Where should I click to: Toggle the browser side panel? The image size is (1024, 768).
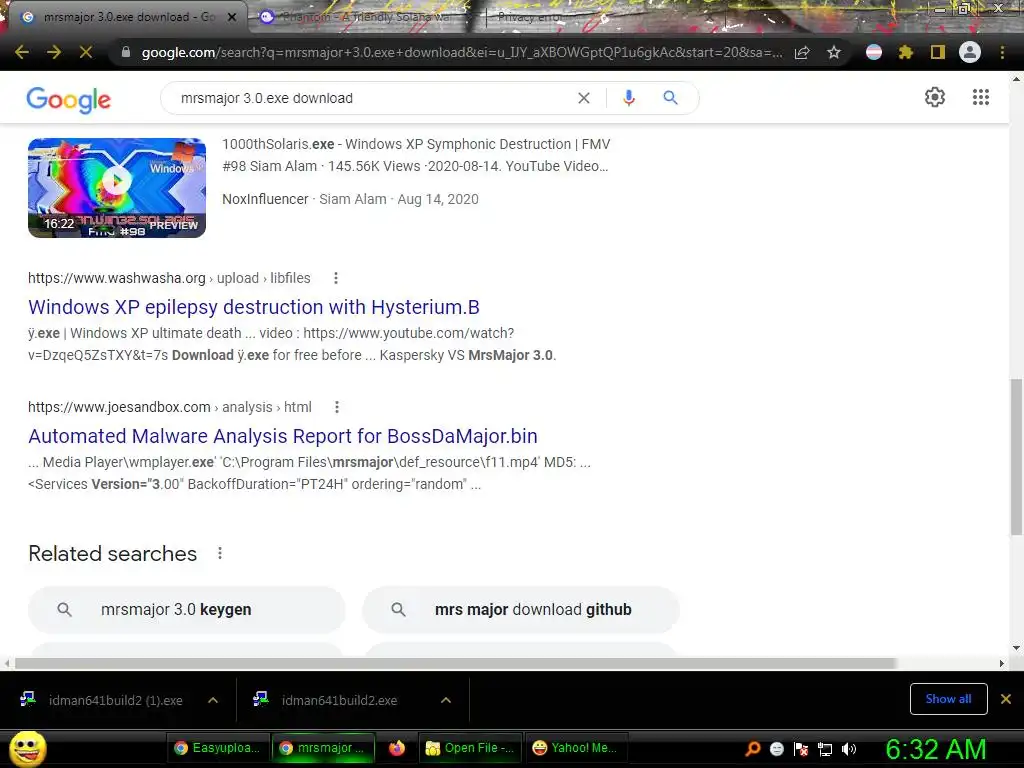tap(938, 52)
